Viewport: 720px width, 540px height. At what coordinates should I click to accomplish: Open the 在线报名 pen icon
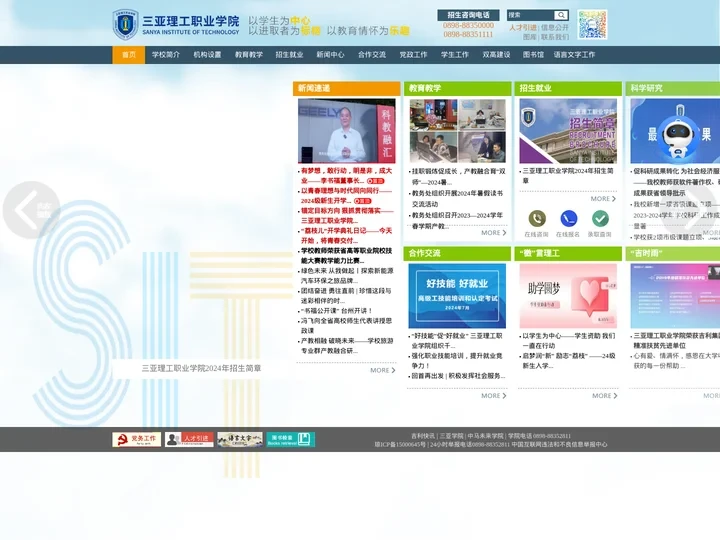click(568, 219)
